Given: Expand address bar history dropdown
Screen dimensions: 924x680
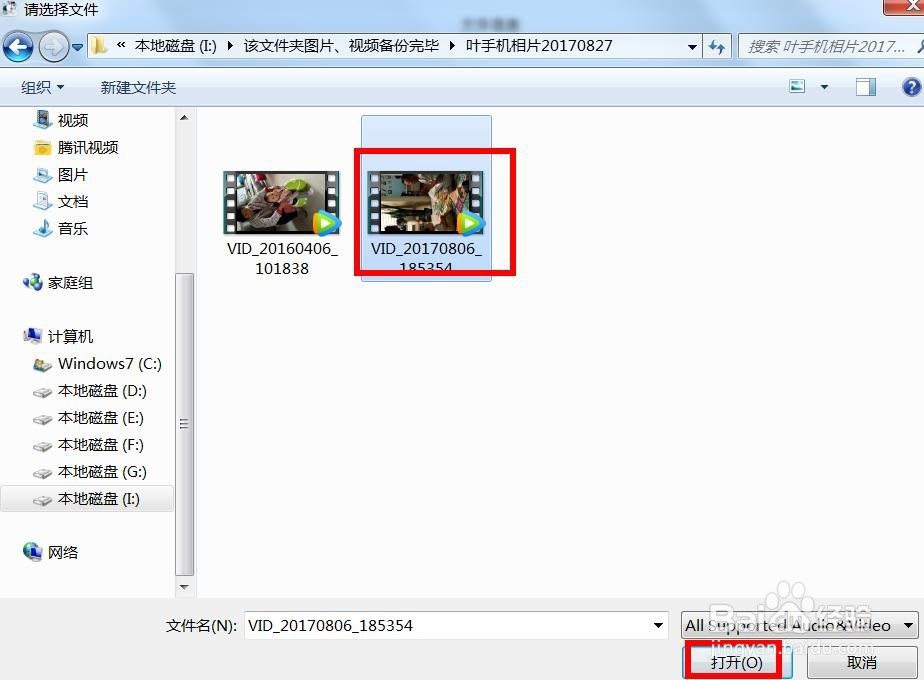Looking at the screenshot, I should pos(692,47).
